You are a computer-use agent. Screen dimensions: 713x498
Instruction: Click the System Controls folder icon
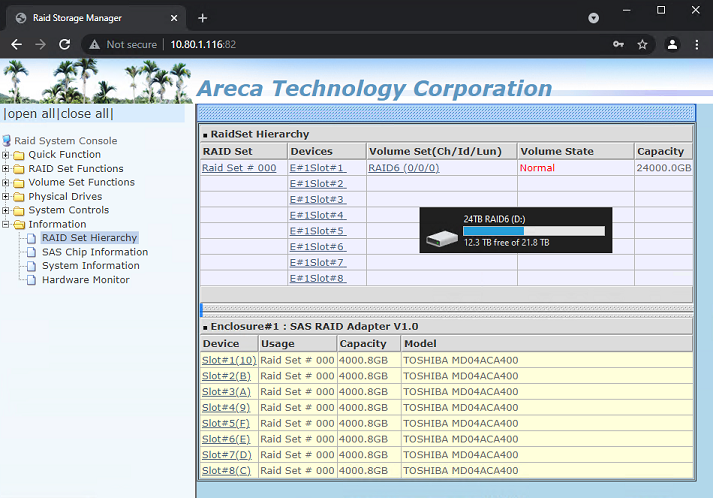(x=19, y=211)
